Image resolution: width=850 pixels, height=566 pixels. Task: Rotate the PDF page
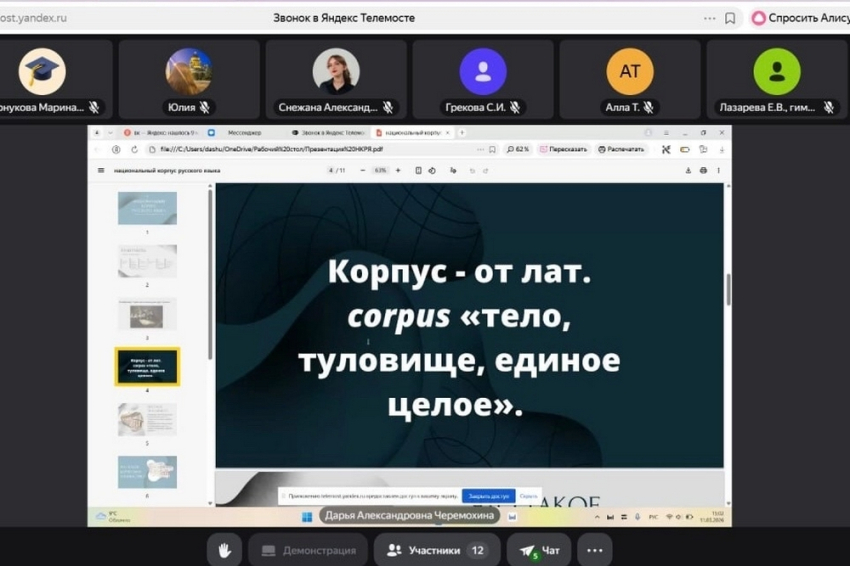point(432,170)
